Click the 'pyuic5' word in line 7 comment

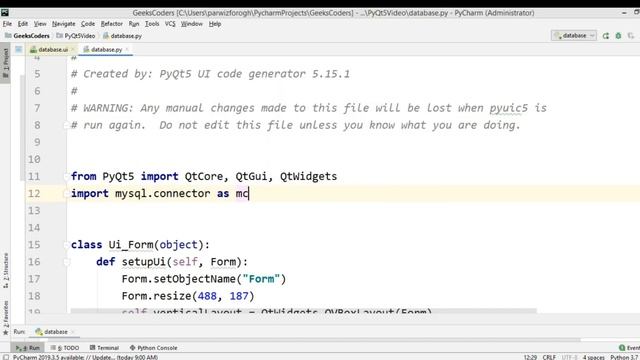[508, 108]
